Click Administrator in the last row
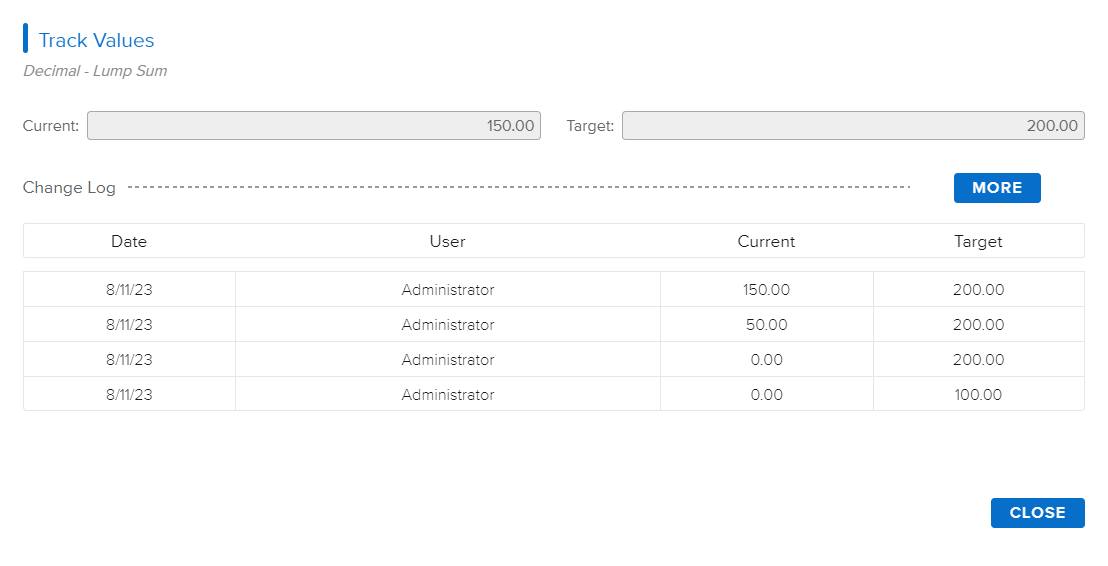1108x566 pixels. click(448, 395)
